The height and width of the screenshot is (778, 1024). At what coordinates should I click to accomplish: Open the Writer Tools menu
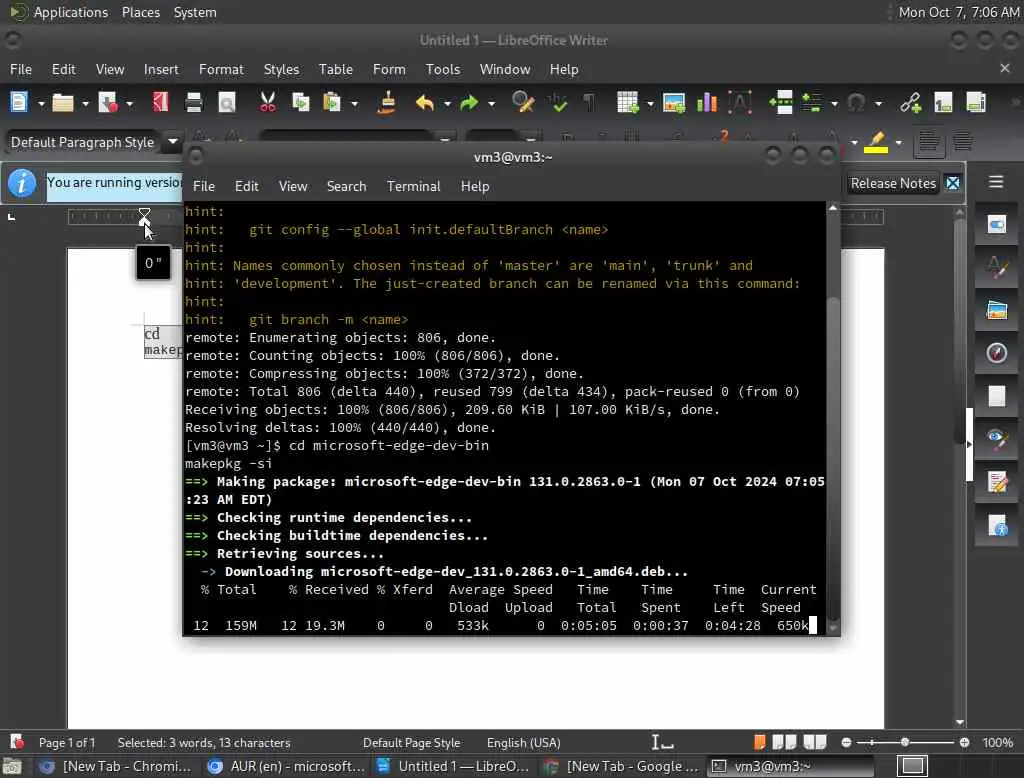(443, 69)
